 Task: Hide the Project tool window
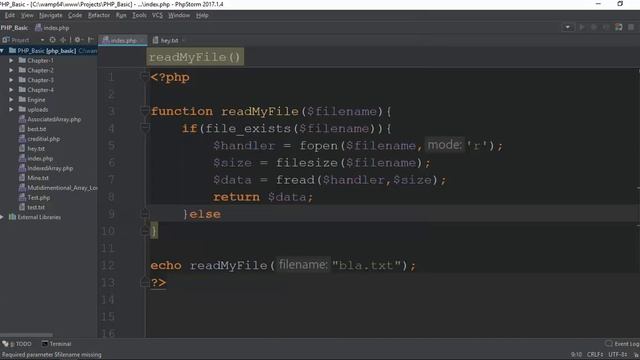[x=91, y=40]
